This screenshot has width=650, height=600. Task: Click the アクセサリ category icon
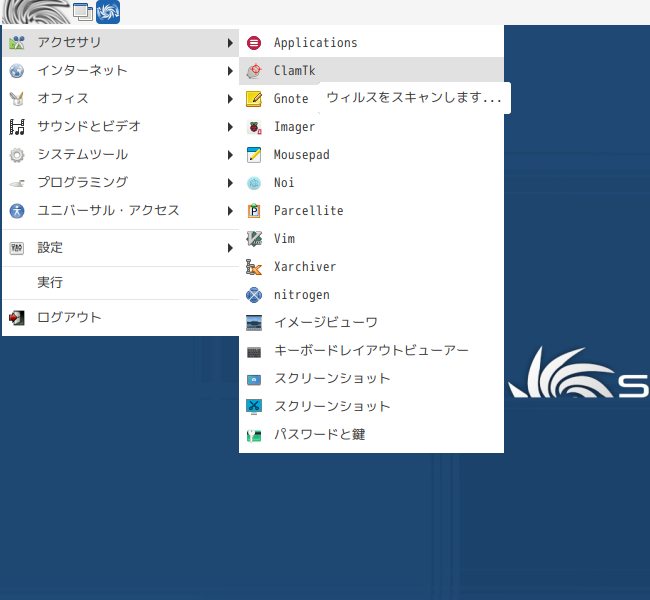17,42
